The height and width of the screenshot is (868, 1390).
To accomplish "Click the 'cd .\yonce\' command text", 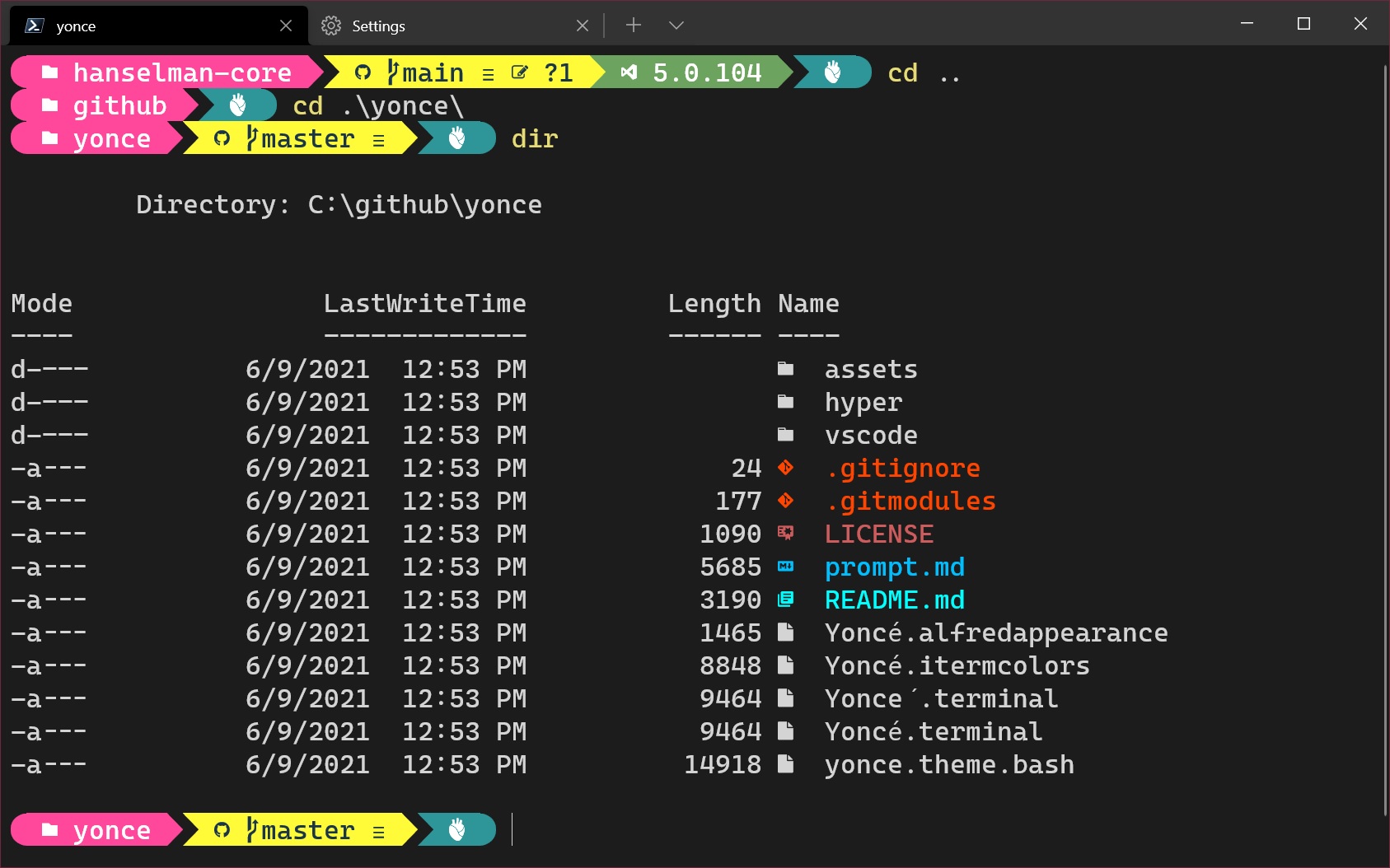I will pyautogui.click(x=378, y=106).
